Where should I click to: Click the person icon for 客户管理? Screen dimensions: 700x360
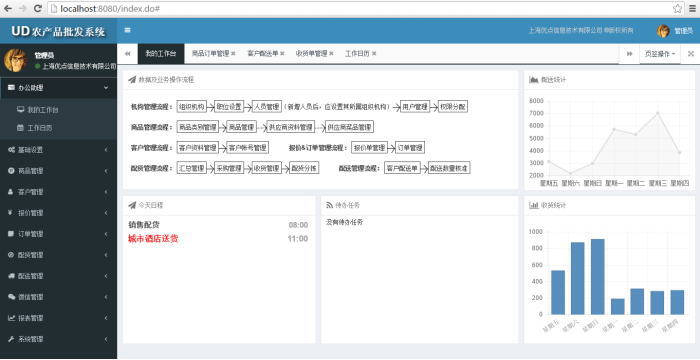(x=11, y=192)
